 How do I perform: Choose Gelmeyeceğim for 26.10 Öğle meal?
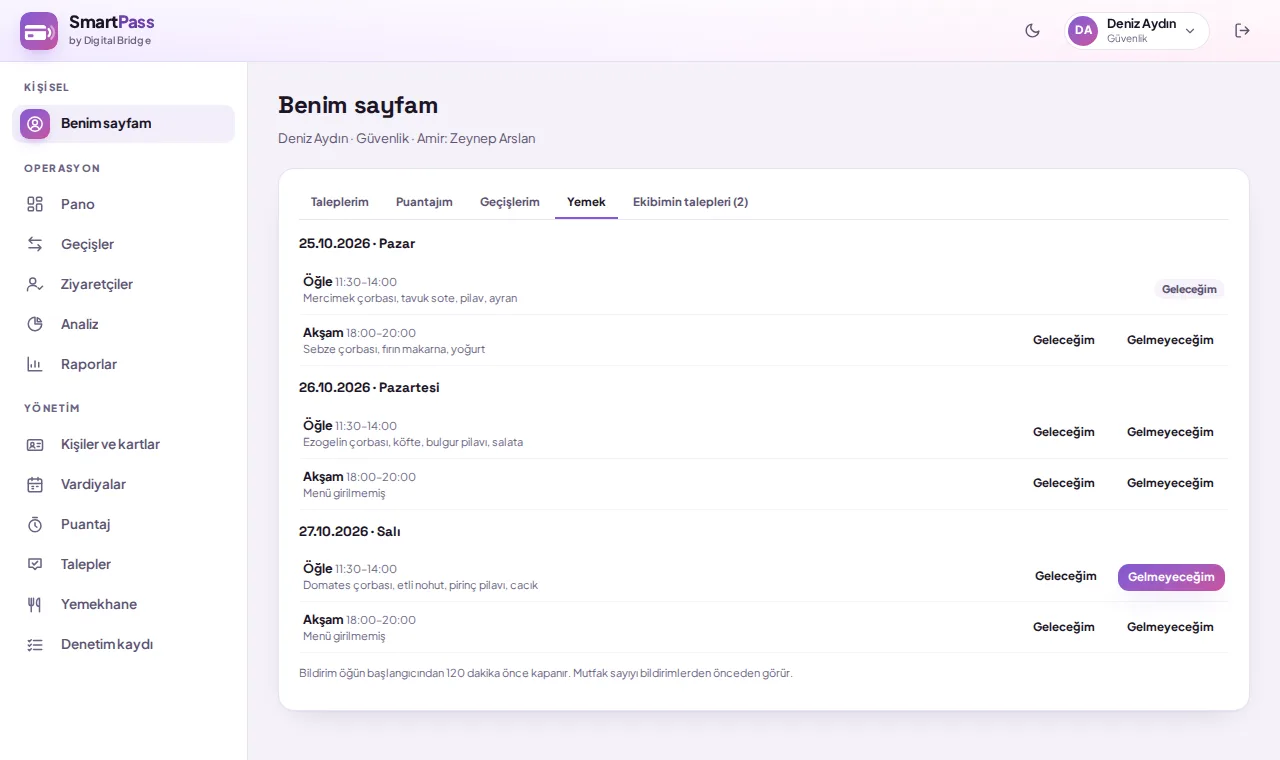point(1170,432)
